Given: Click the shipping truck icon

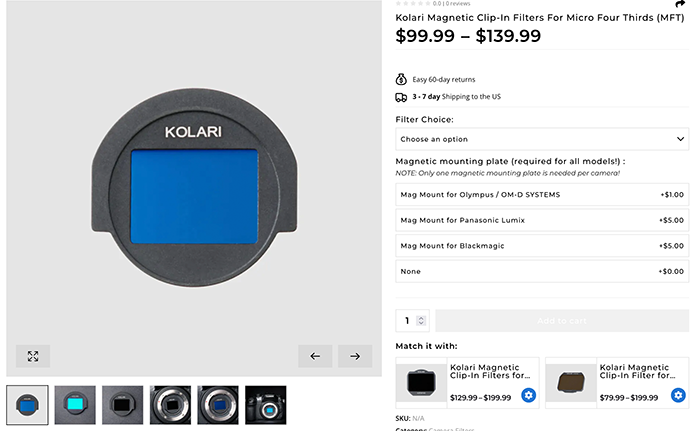Looking at the screenshot, I should click(401, 97).
